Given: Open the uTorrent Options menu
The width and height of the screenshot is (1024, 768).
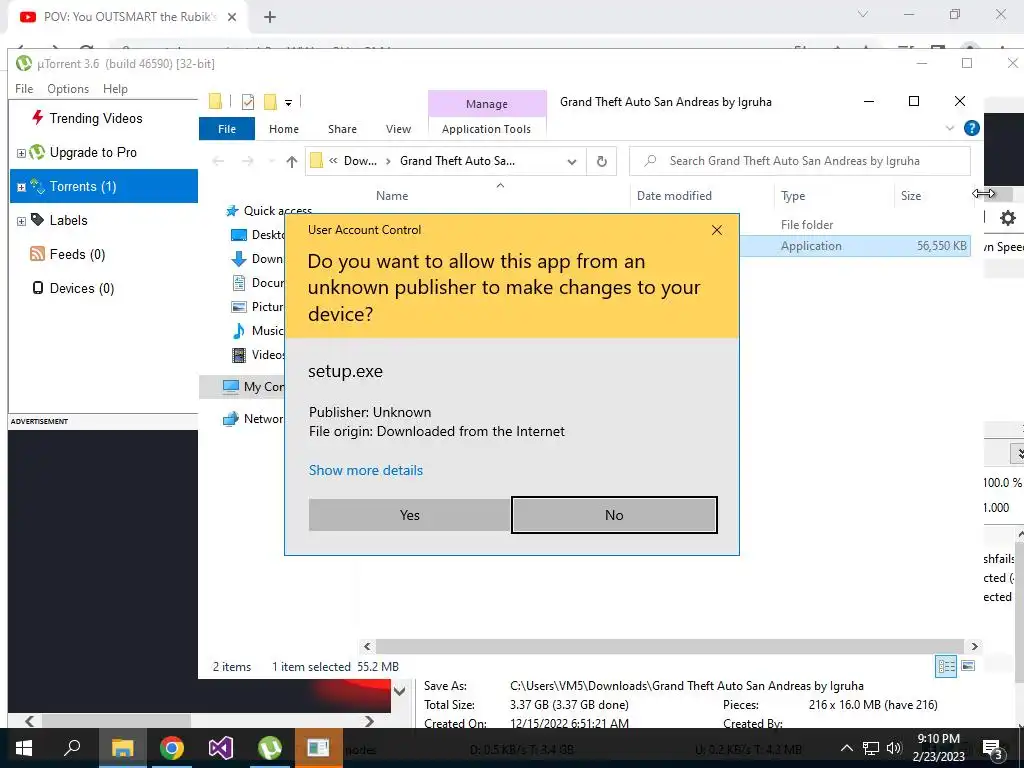Looking at the screenshot, I should (x=68, y=89).
